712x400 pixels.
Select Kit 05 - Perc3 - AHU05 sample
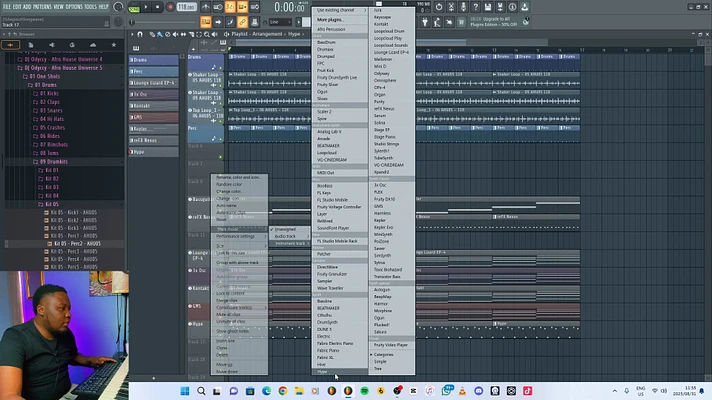point(73,251)
